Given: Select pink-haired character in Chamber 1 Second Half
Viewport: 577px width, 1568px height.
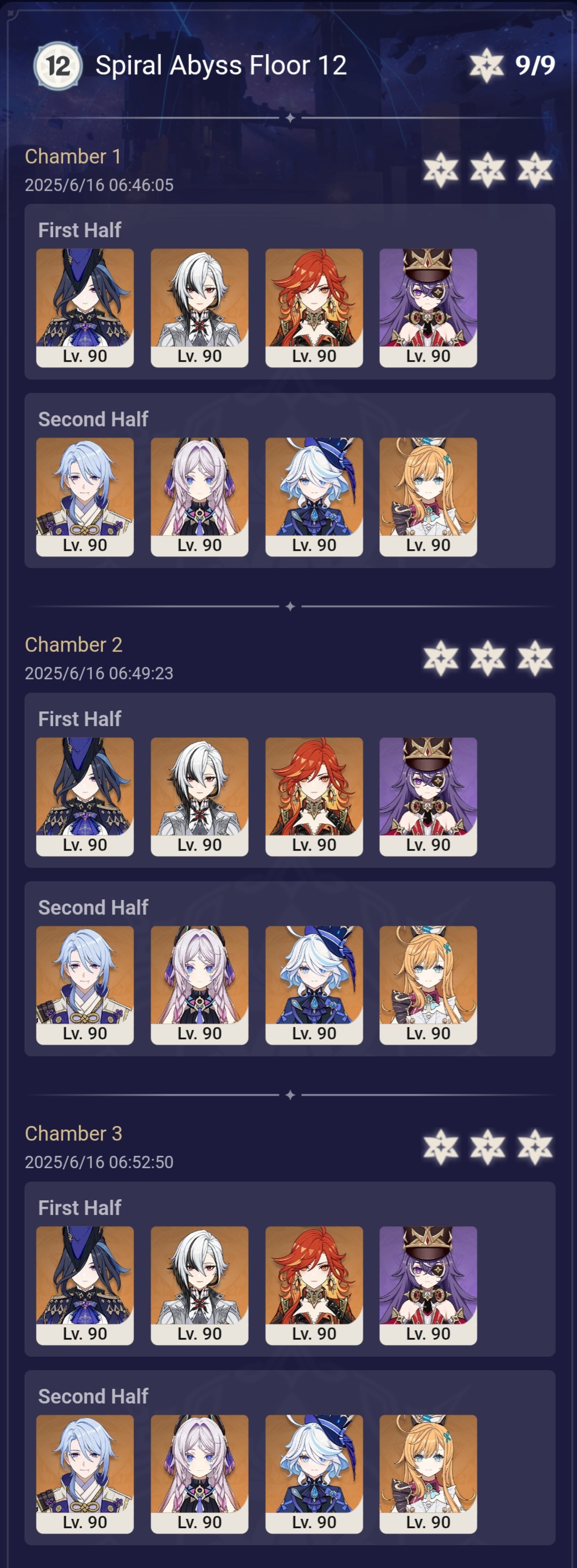Looking at the screenshot, I should [199, 497].
